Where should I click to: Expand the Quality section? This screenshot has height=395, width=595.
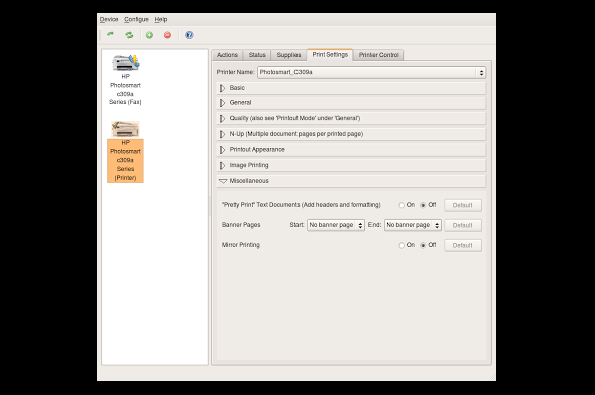click(x=351, y=118)
